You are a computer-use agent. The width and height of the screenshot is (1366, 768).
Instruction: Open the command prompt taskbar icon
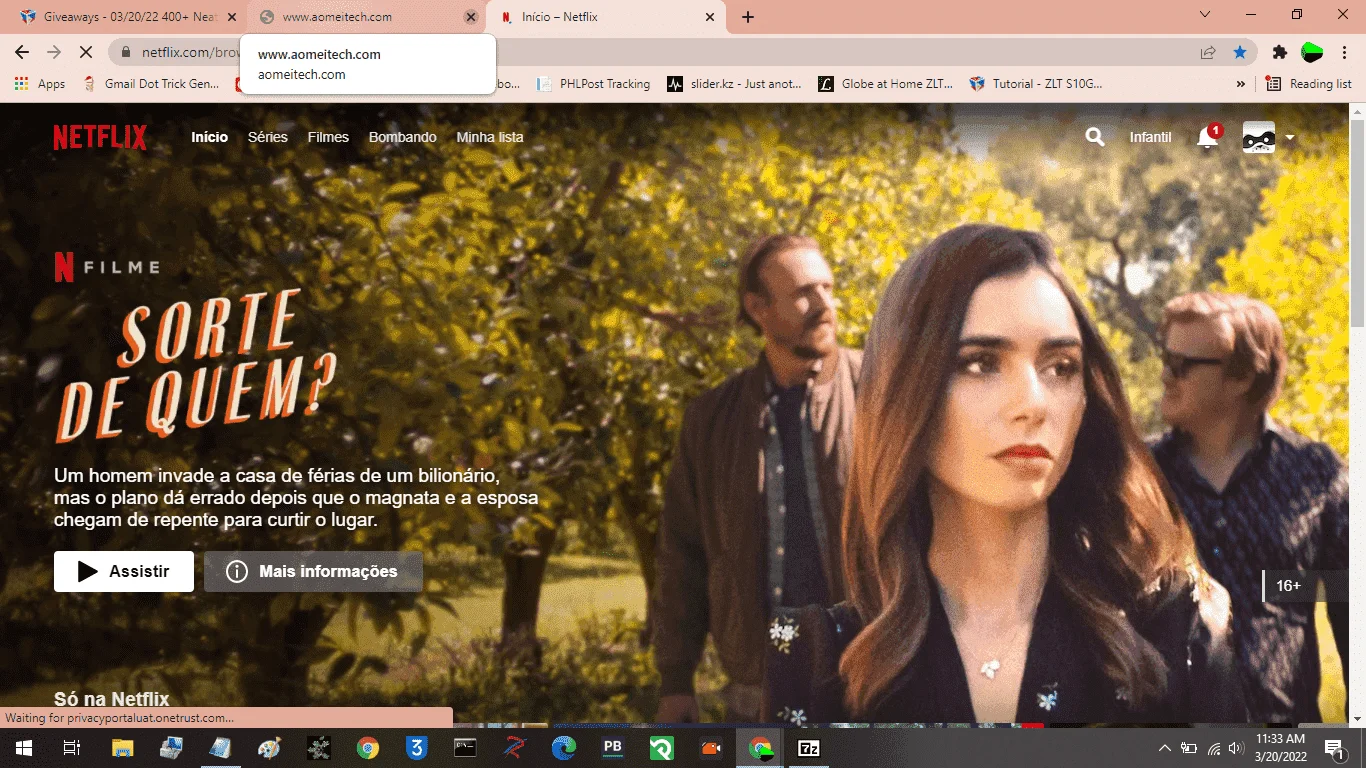[x=466, y=748]
